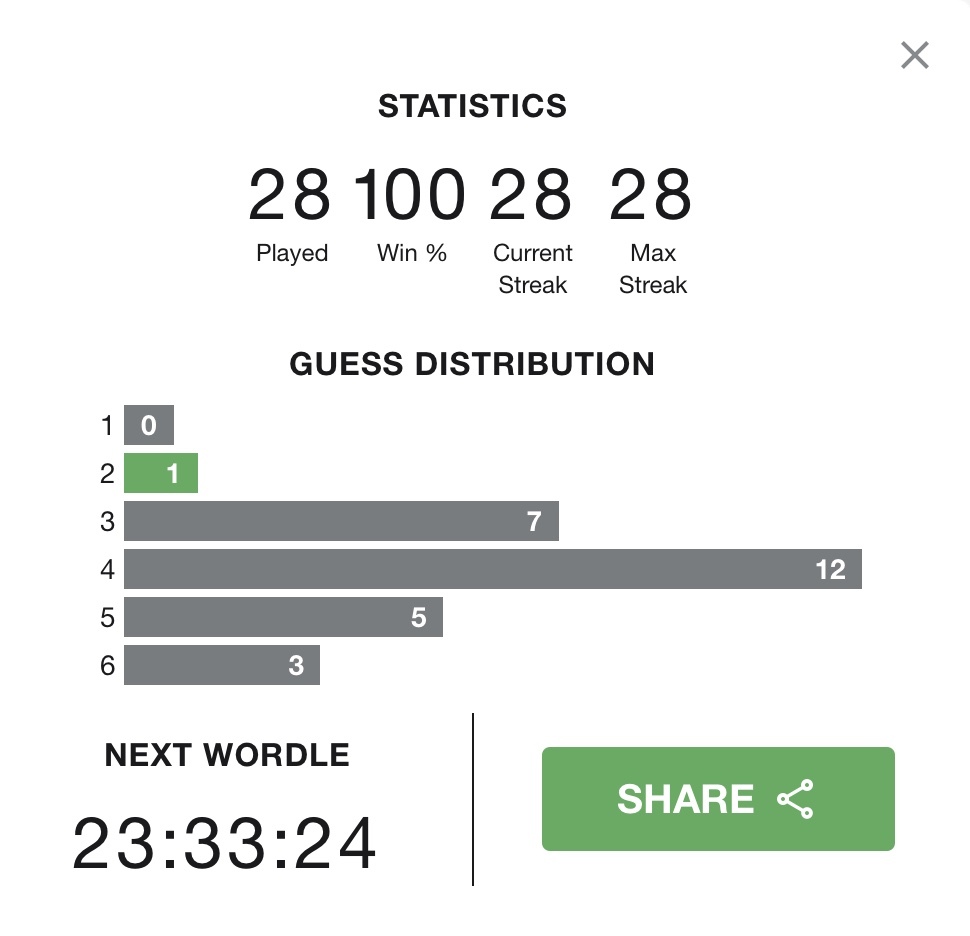Select the 6-guess bar showing 3
Screen dimensions: 970x936
(221, 666)
